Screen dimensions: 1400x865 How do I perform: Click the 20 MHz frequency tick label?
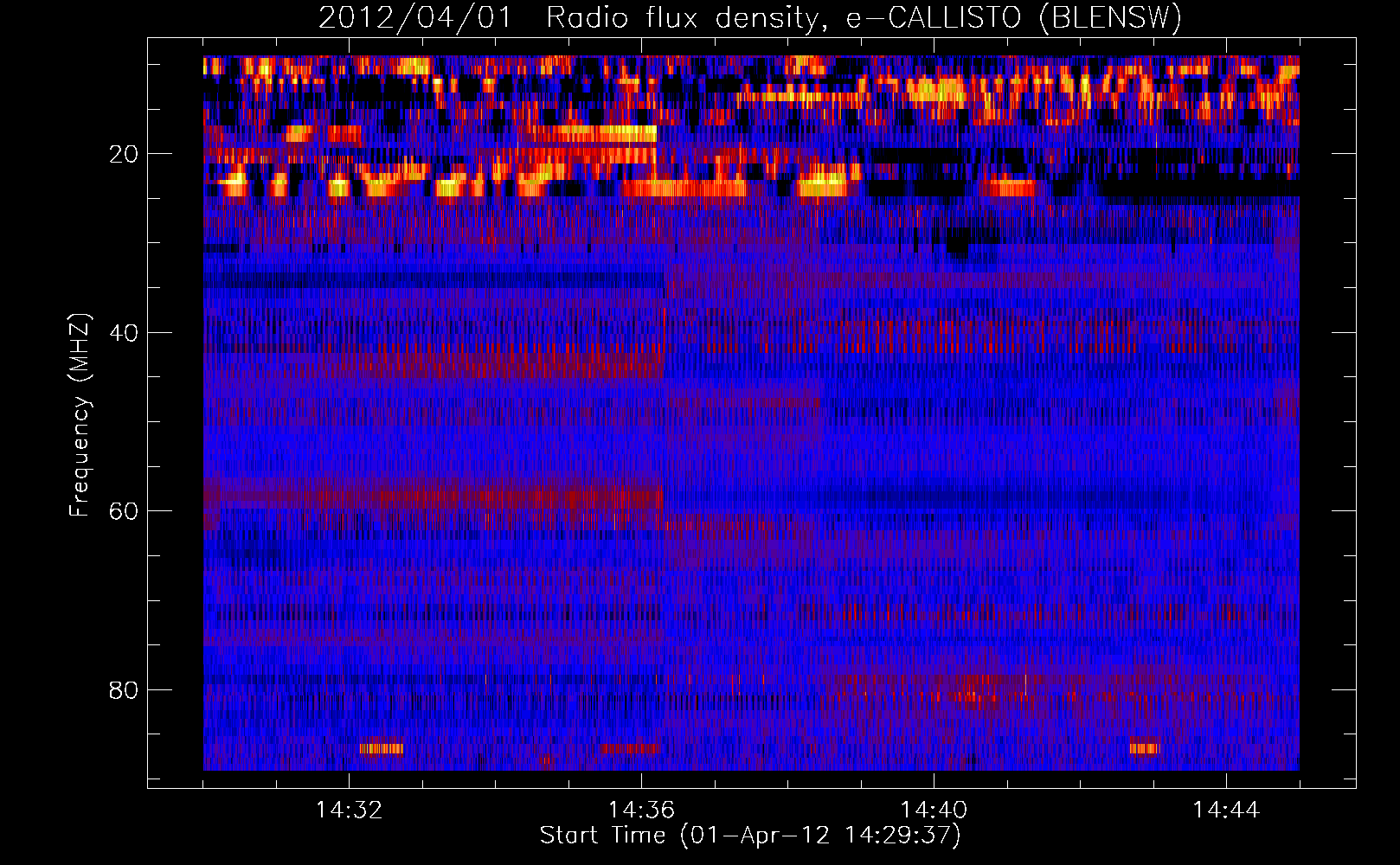(125, 154)
